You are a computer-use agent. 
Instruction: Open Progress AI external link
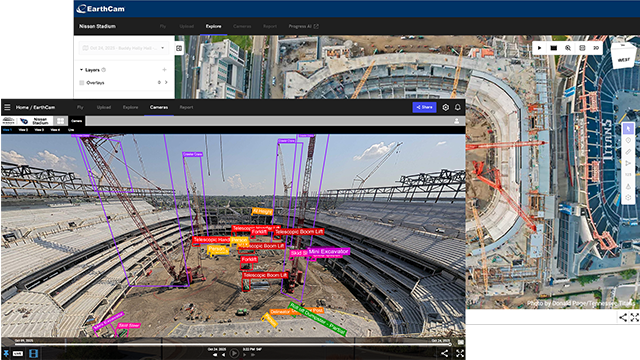point(303,26)
